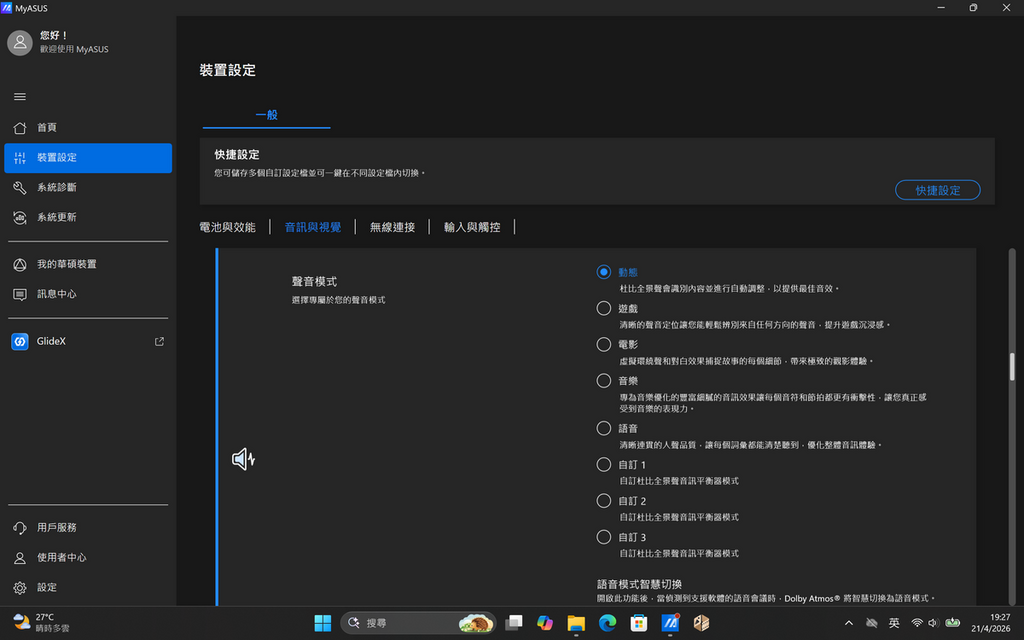Open 設定 gear in sidebar
The image size is (1024, 640).
pyautogui.click(x=88, y=588)
